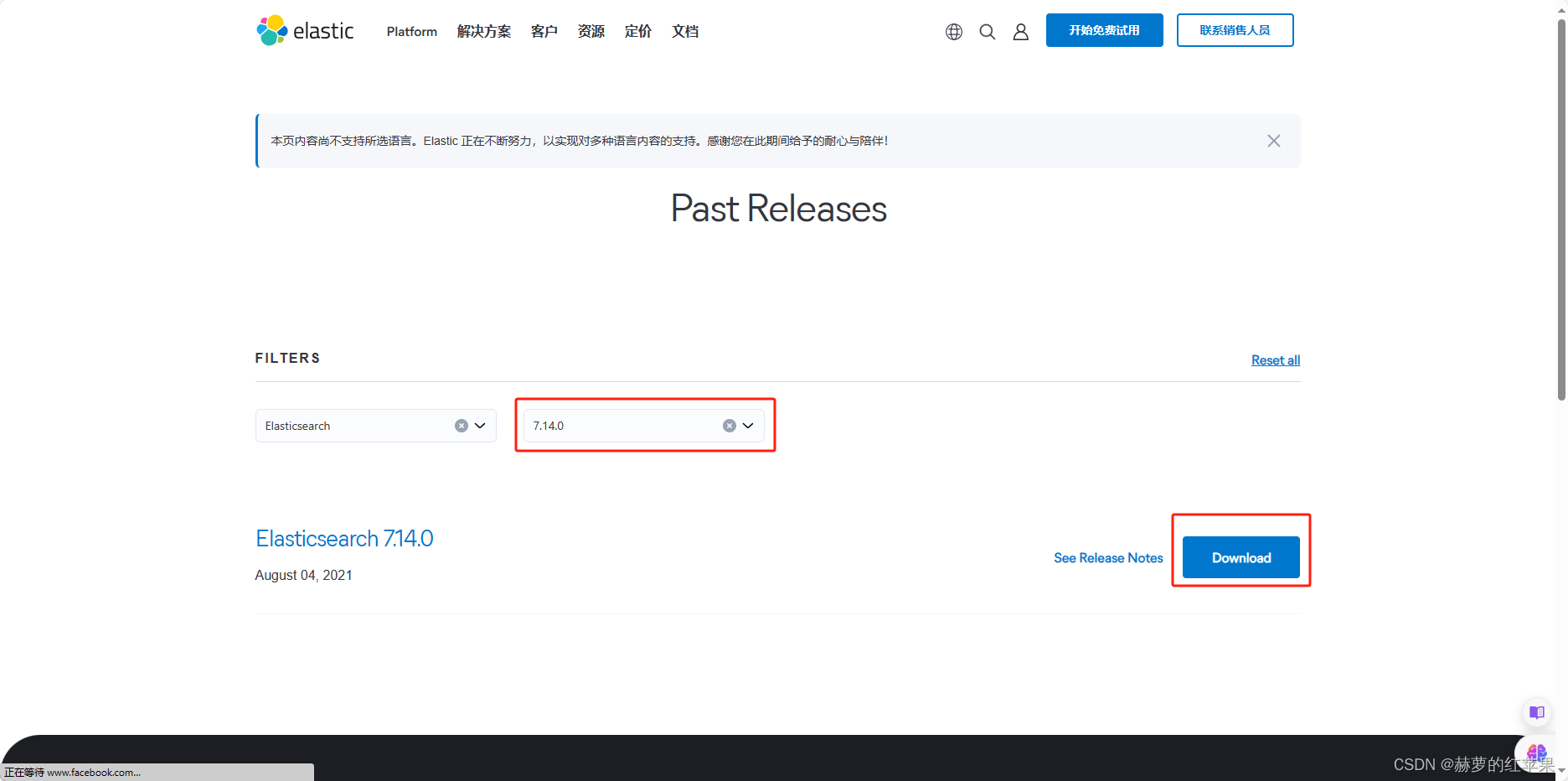Click the 7.14.0 version filter field
The width and height of the screenshot is (1568, 781).
644,426
